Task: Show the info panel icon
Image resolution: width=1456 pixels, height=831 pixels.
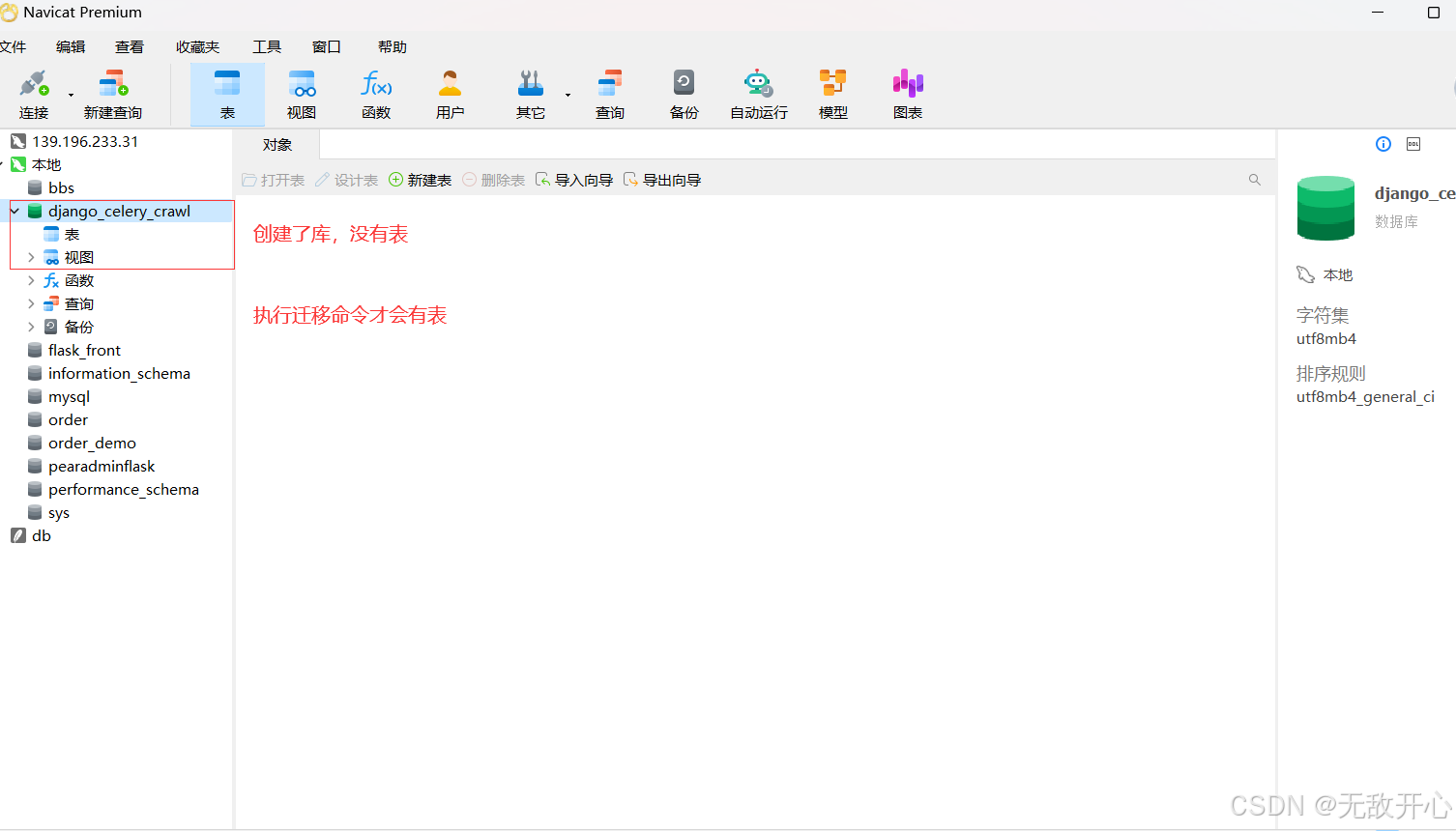Action: (1383, 144)
